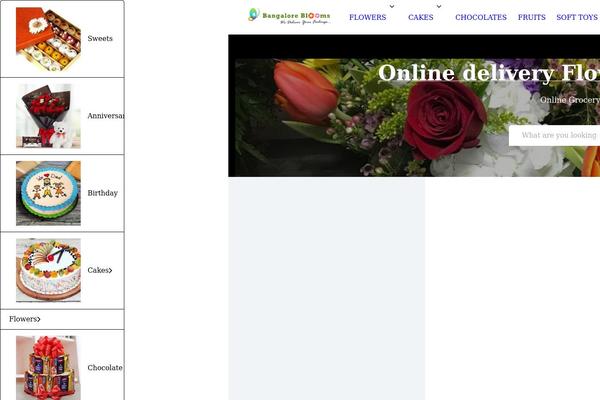Select the FRUITS menu item
Screen dimensions: 600x400
coord(532,17)
